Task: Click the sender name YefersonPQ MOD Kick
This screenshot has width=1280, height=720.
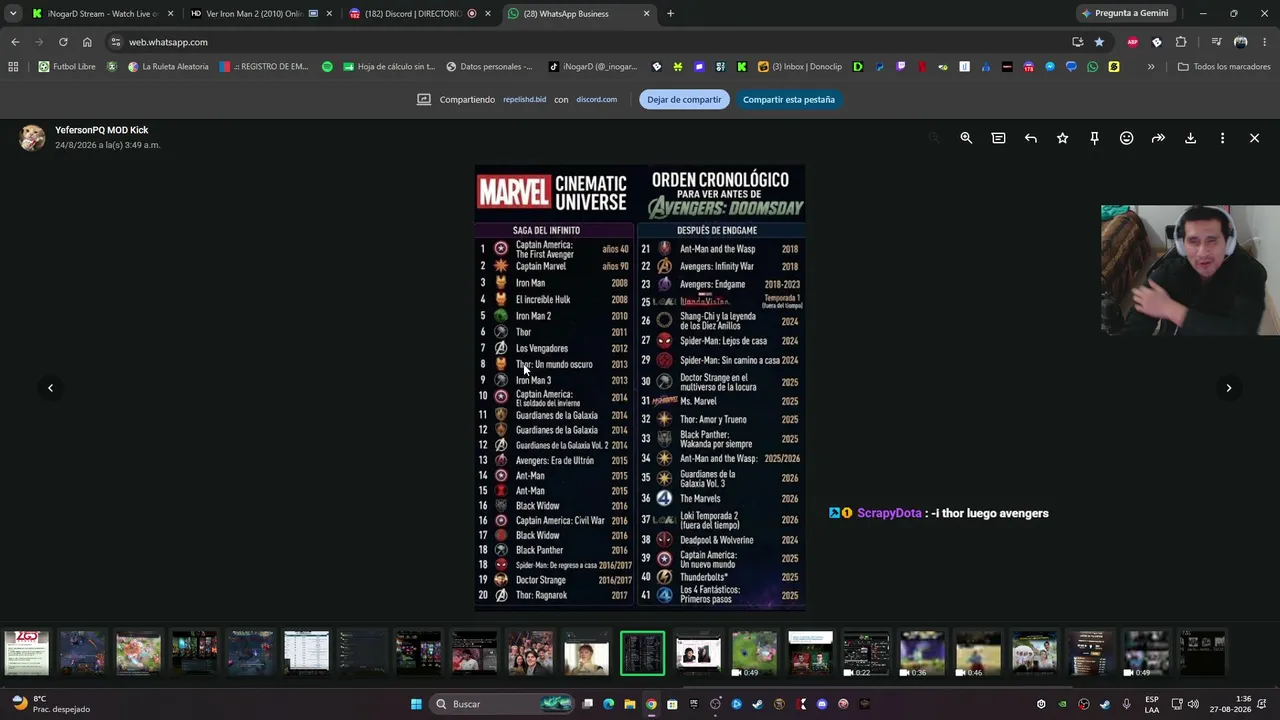Action: [102, 130]
